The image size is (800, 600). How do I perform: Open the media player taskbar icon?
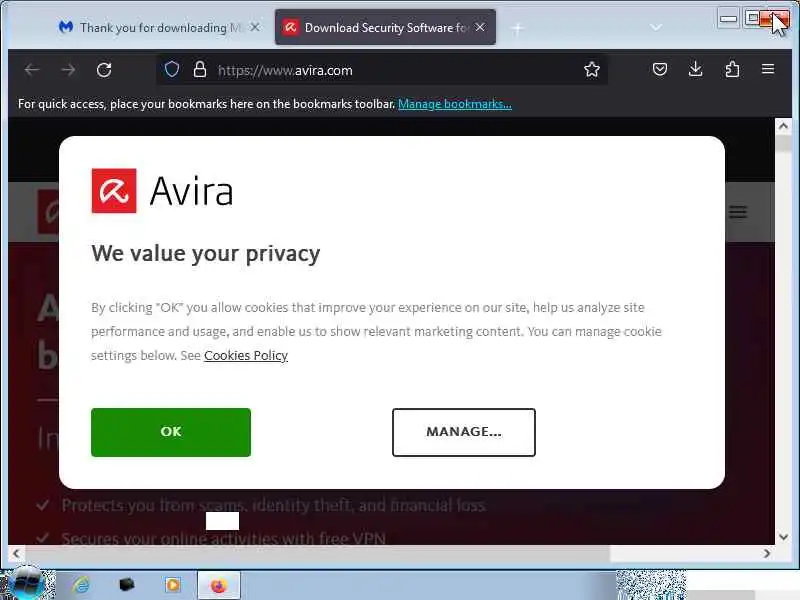(x=172, y=585)
